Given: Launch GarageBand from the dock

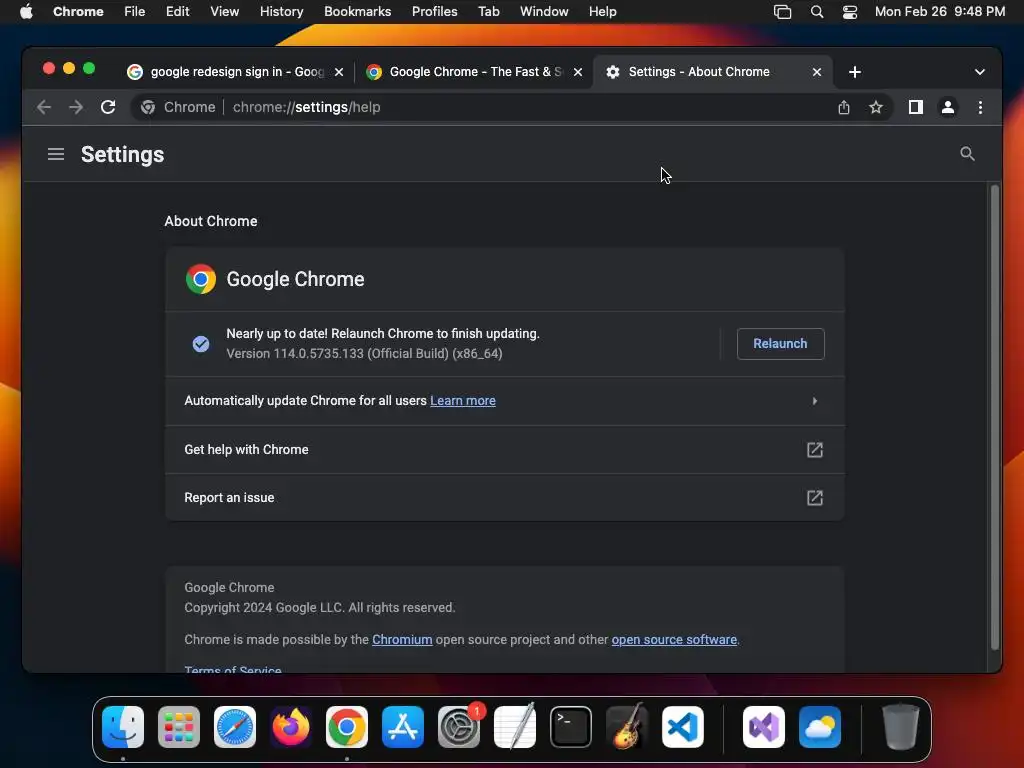Looking at the screenshot, I should point(627,727).
